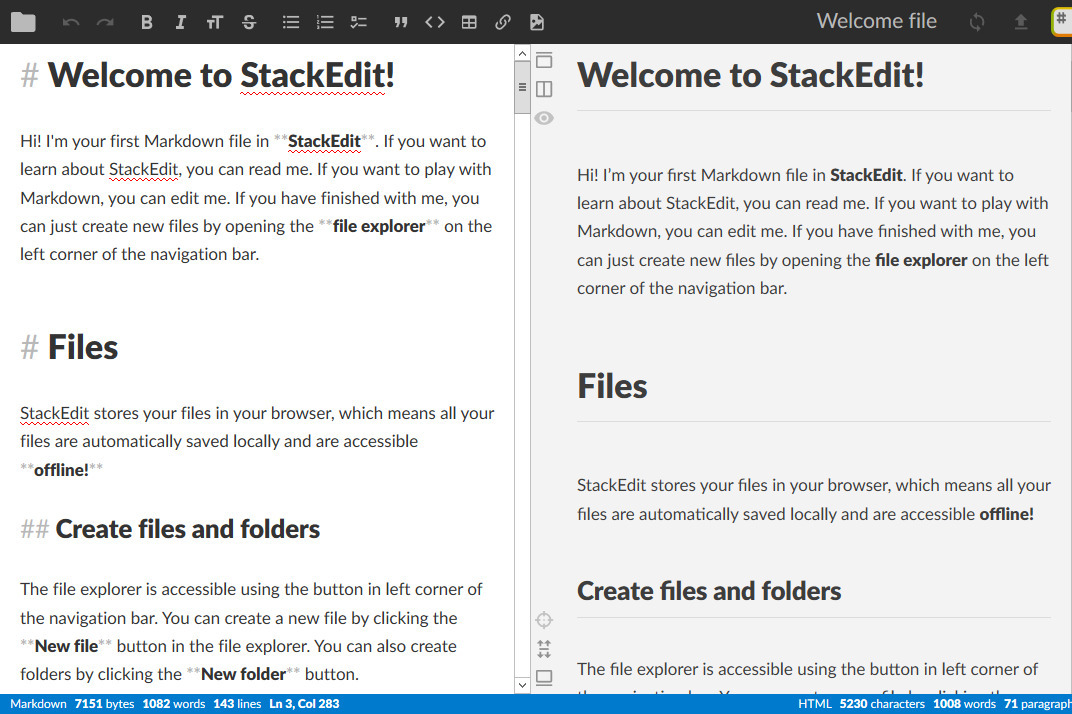Click the editor heading "# Welcome to StackEdit!"
Viewport: 1072px width, 714px height.
(208, 75)
